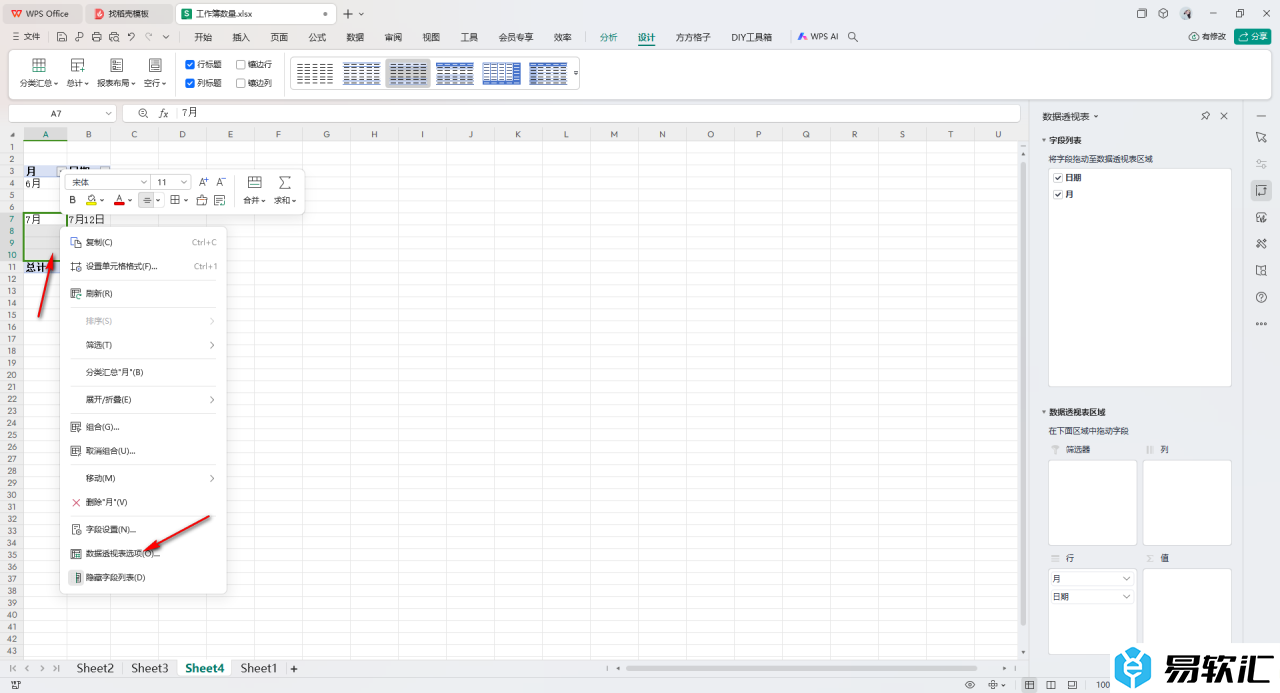The height and width of the screenshot is (693, 1280).
Task: Click the three dots more sidebar icon
Action: click(x=1261, y=324)
